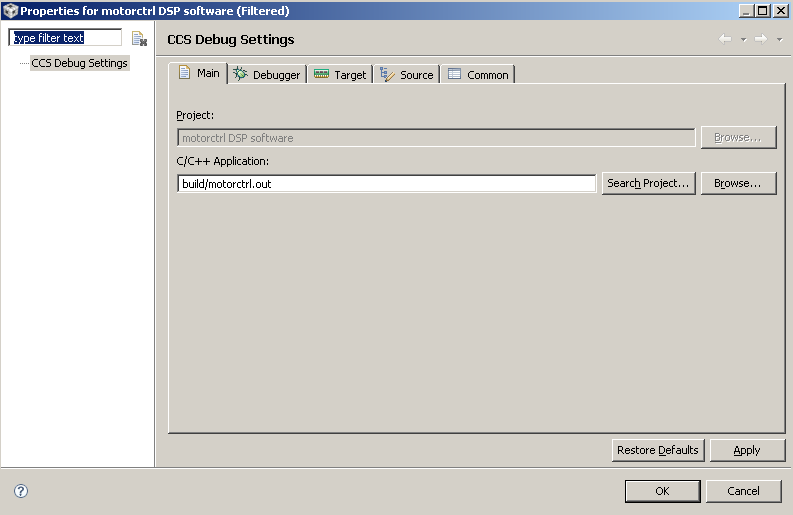Click Browse next to C/C++ Application

738,183
